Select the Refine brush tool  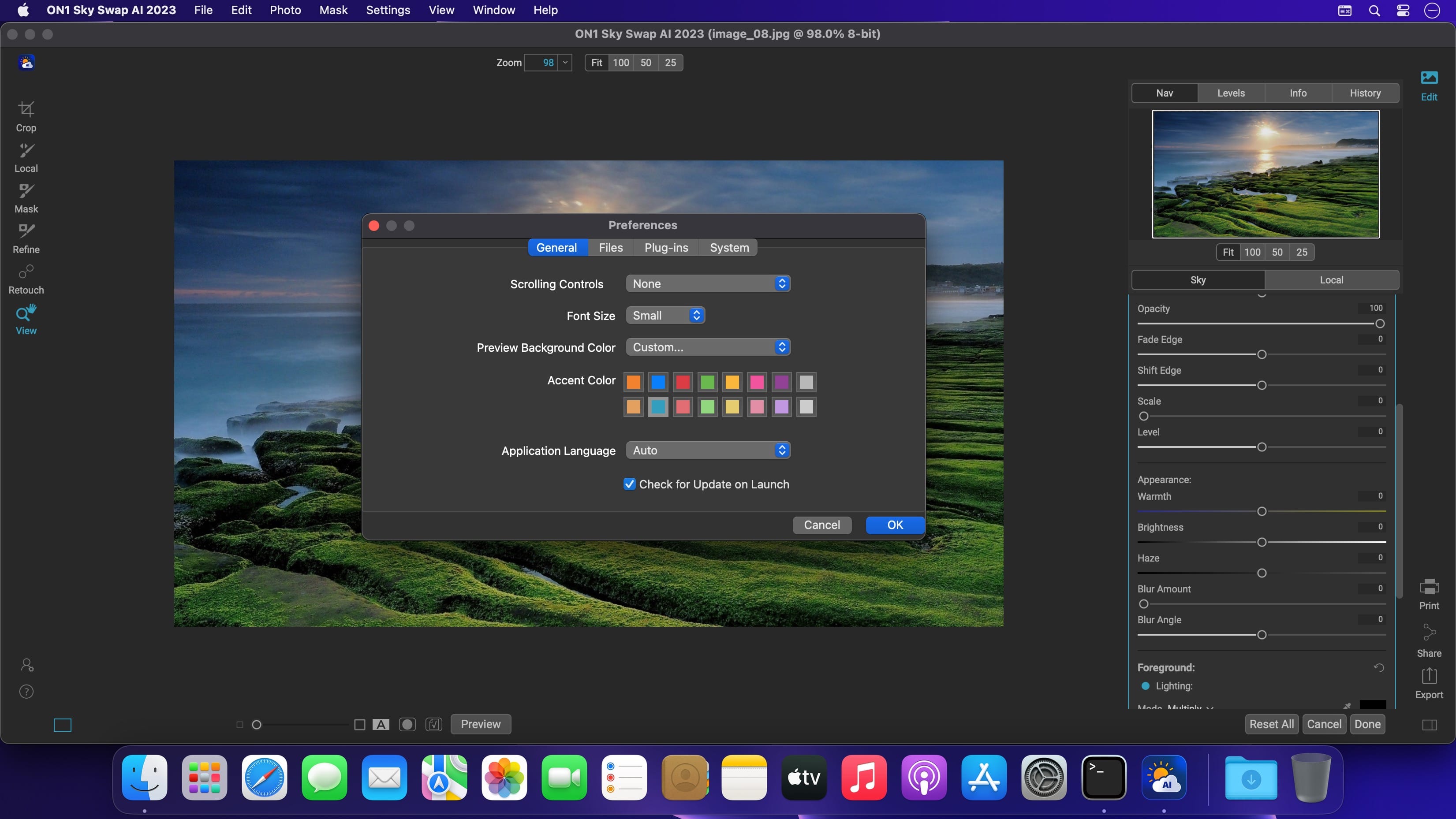click(x=26, y=238)
